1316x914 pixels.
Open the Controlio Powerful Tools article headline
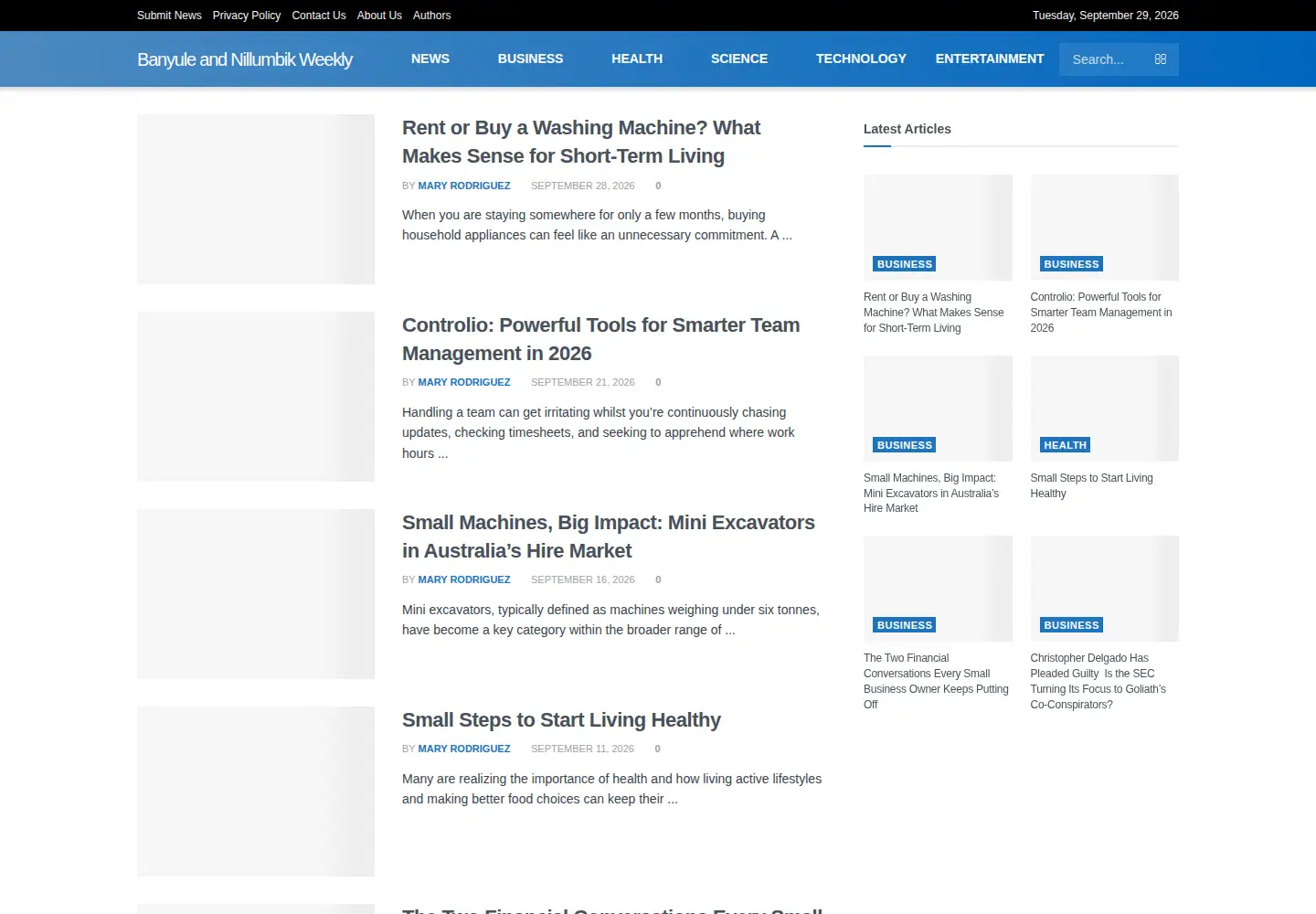(x=601, y=339)
